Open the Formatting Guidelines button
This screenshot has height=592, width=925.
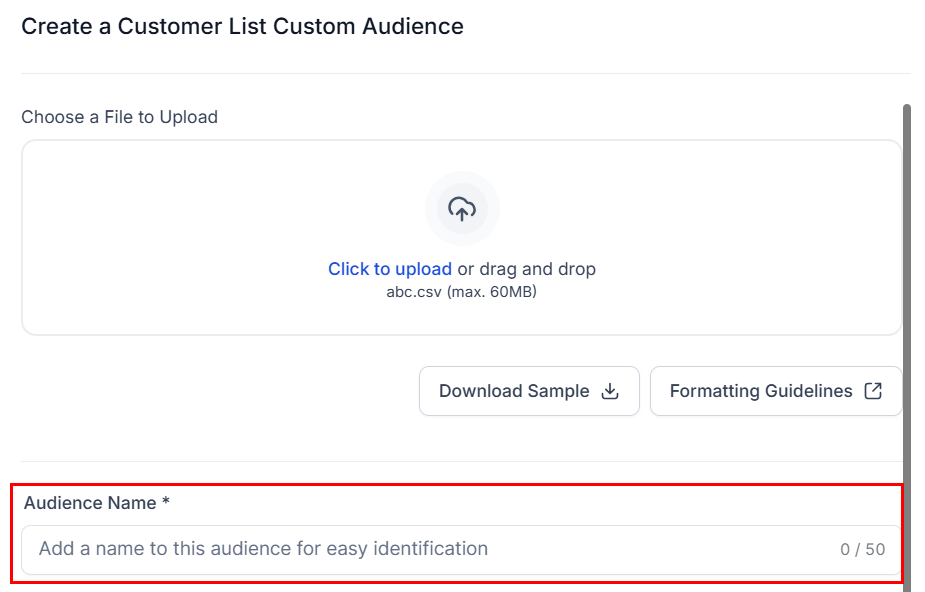[776, 391]
